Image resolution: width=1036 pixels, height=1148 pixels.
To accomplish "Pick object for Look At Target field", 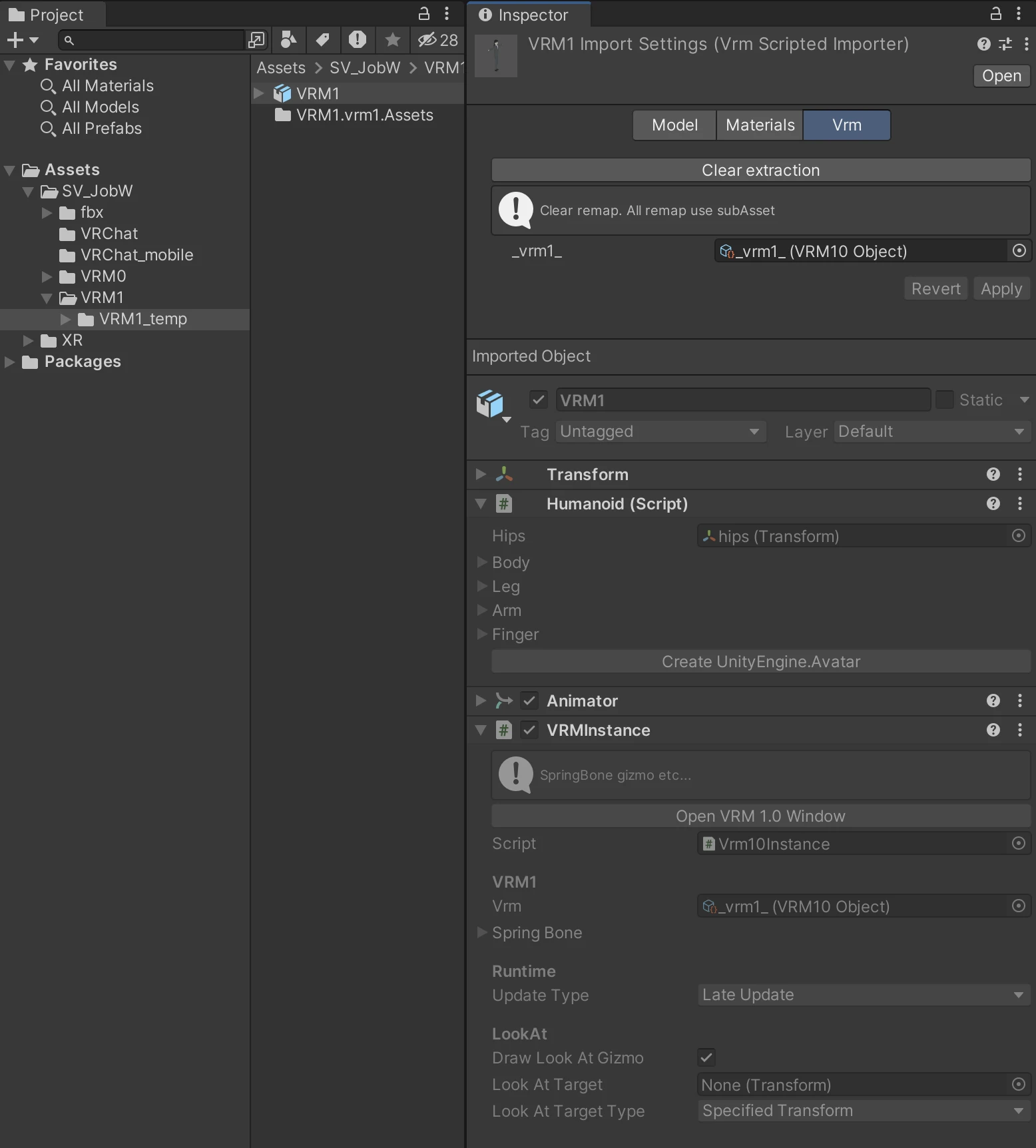I will click(x=1018, y=1084).
